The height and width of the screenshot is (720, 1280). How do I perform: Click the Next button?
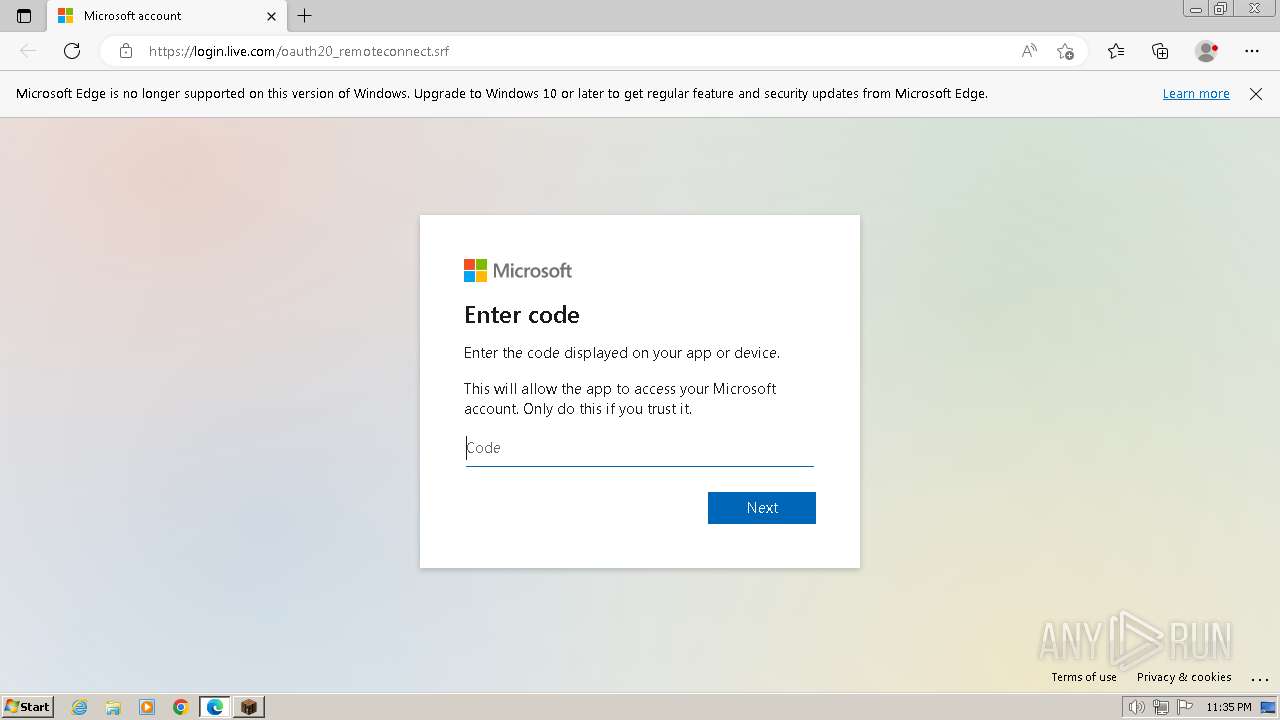tap(762, 508)
